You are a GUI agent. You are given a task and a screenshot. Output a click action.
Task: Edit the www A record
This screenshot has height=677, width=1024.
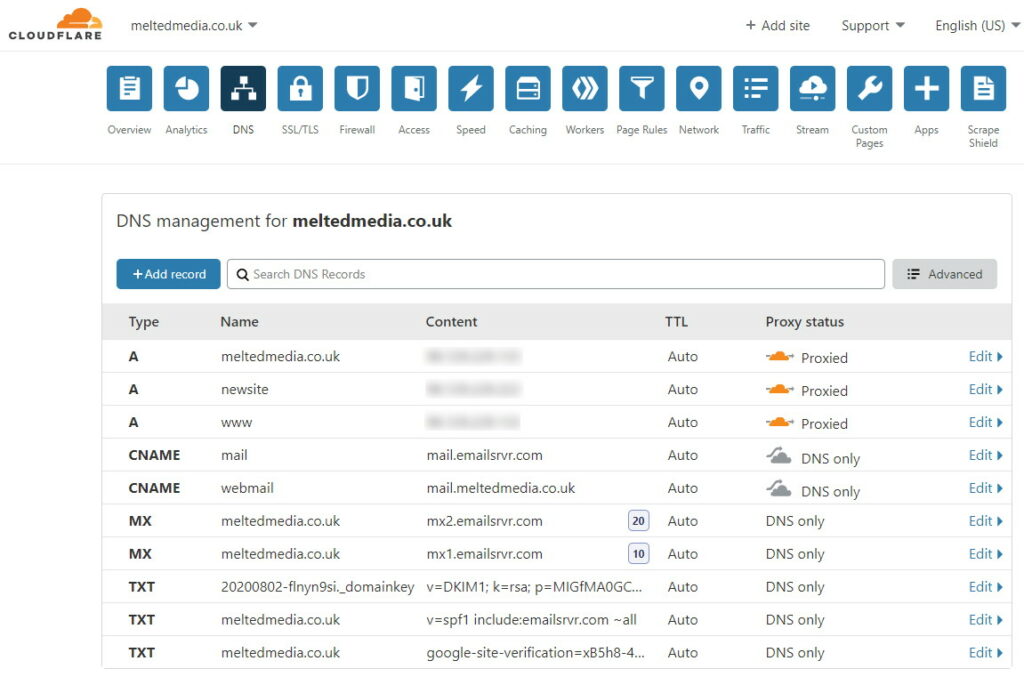tap(985, 422)
